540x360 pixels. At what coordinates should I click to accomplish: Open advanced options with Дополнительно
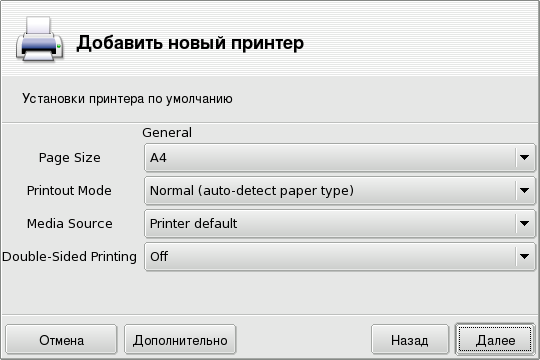(x=180, y=340)
